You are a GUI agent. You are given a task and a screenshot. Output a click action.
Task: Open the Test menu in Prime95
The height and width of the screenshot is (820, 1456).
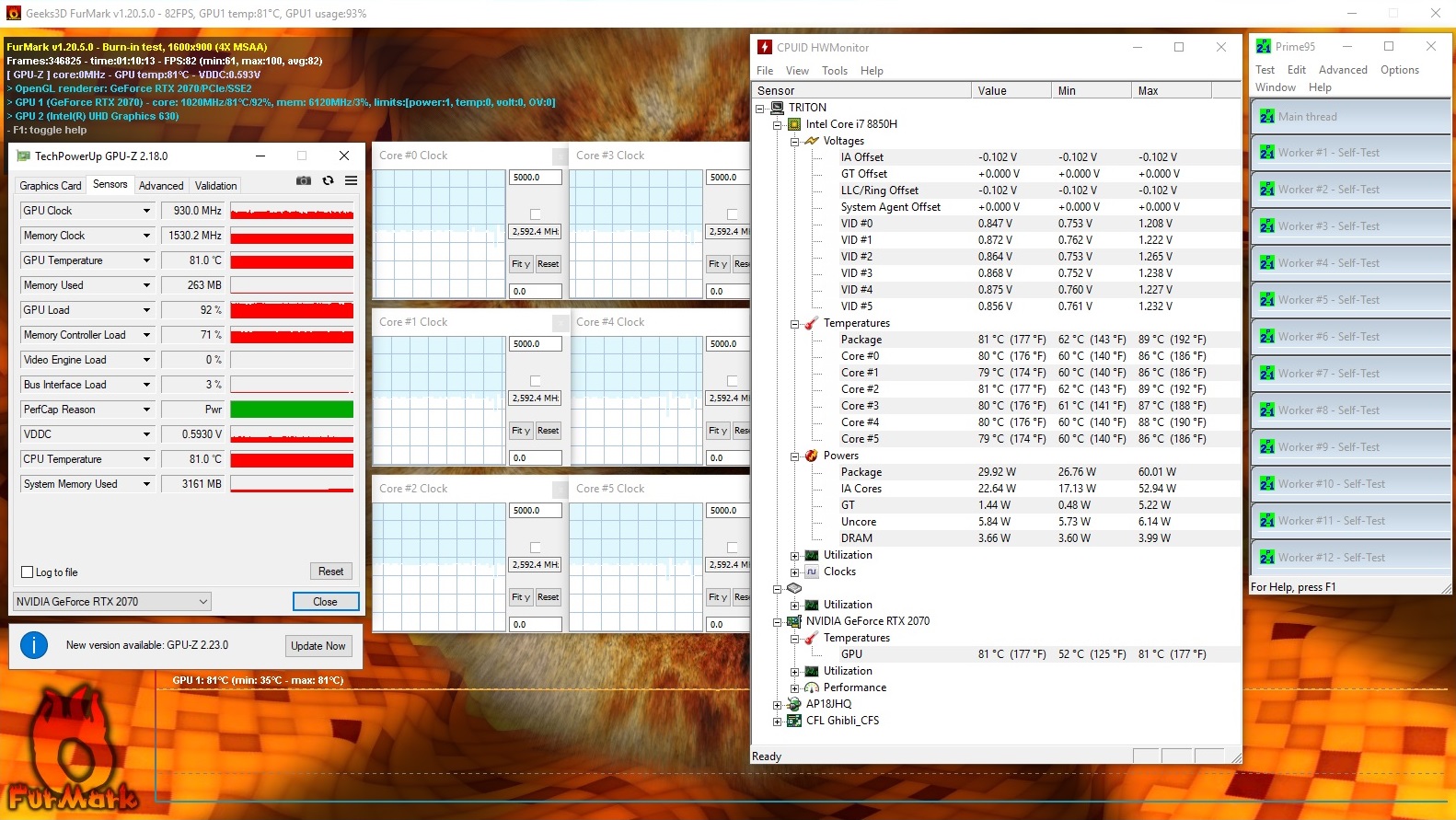pos(1265,70)
